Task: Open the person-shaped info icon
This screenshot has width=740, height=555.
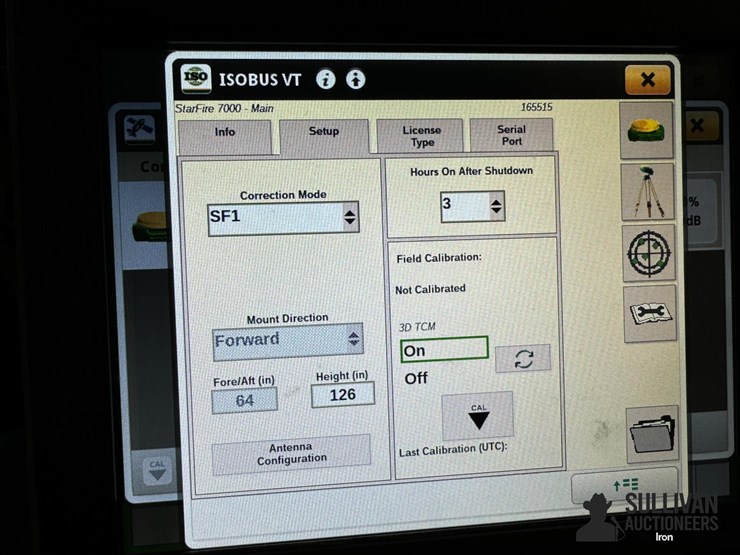Action: point(355,79)
